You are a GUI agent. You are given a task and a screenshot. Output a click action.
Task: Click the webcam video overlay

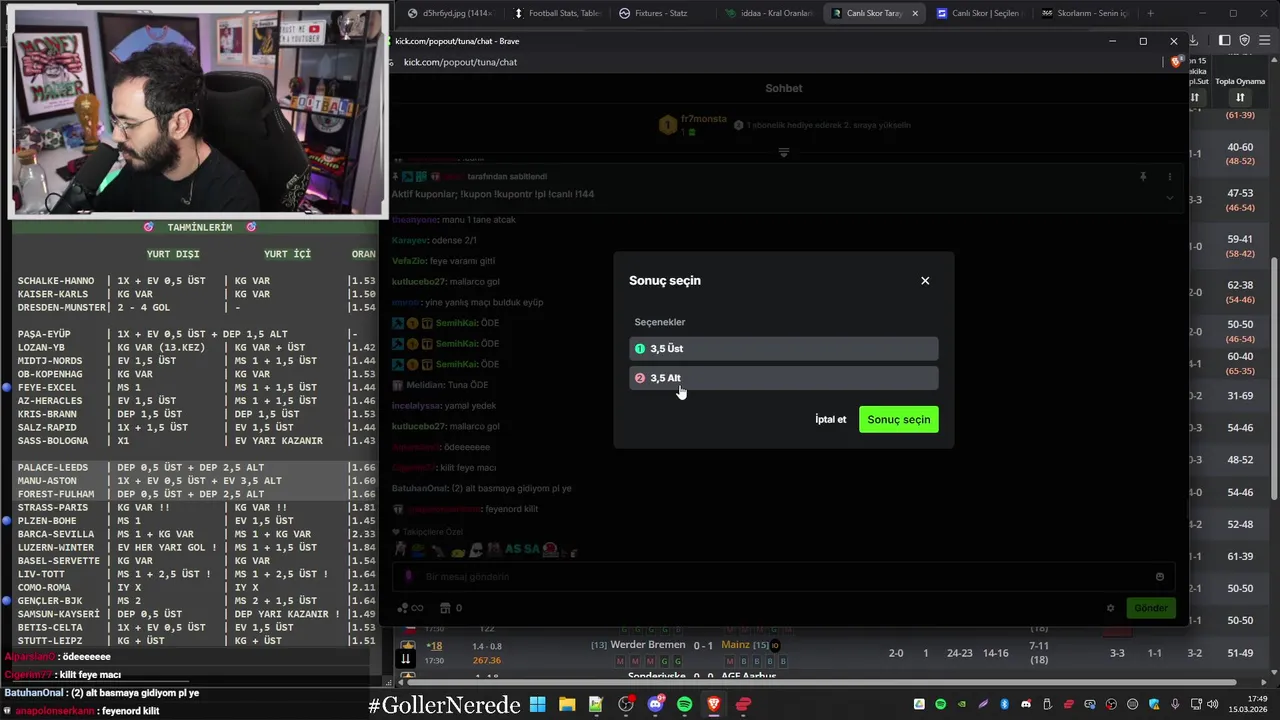point(198,110)
